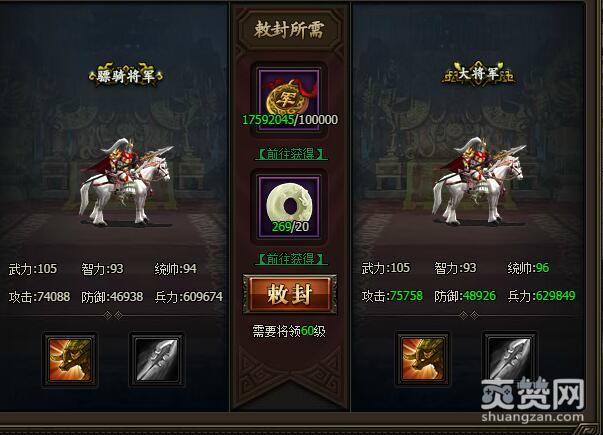Click the 需要将领60级 requirement text
The height and width of the screenshot is (435, 603).
(289, 331)
